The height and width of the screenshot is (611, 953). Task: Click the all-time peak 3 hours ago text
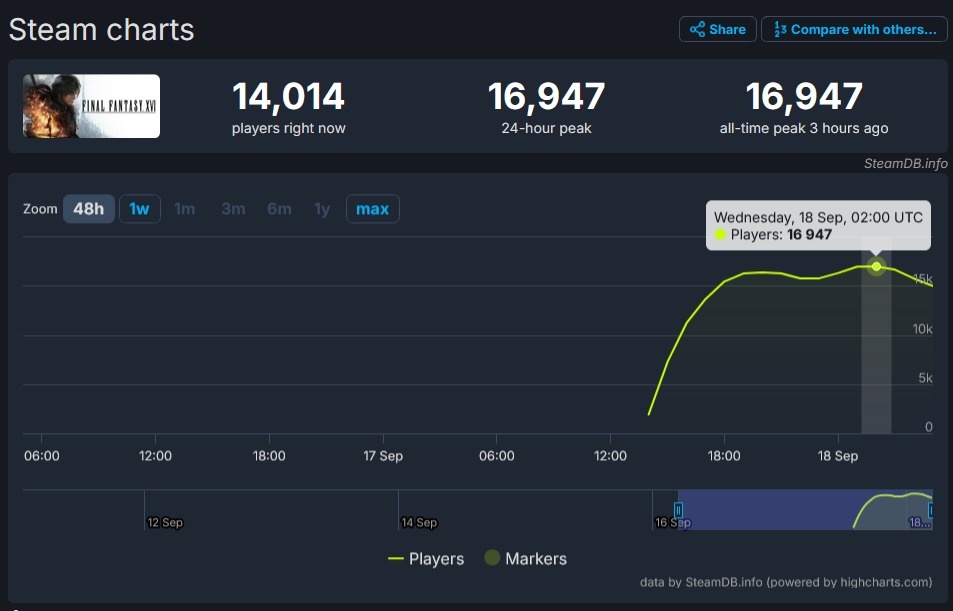[803, 128]
